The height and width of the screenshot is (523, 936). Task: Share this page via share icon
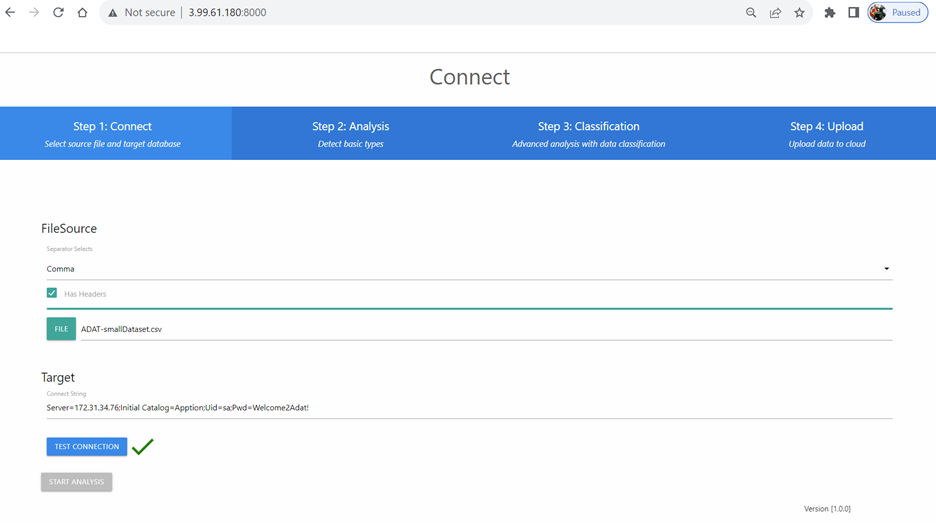[x=775, y=13]
